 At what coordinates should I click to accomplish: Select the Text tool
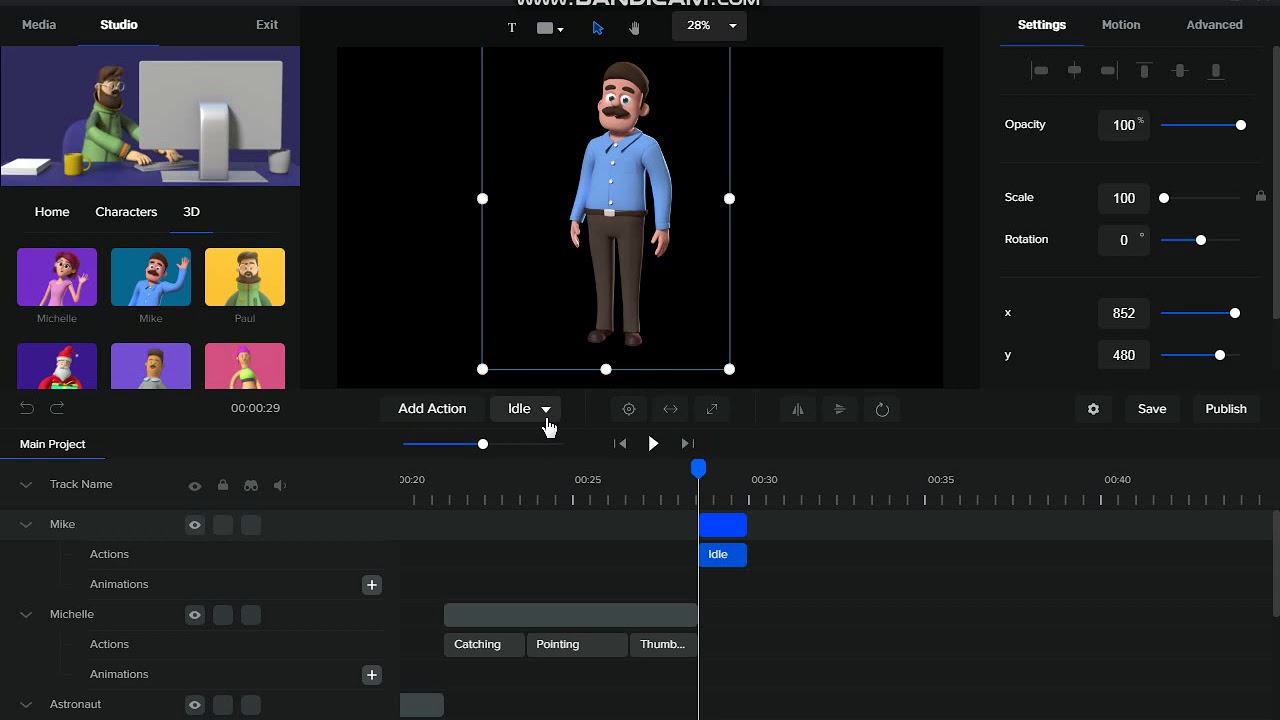coord(512,28)
